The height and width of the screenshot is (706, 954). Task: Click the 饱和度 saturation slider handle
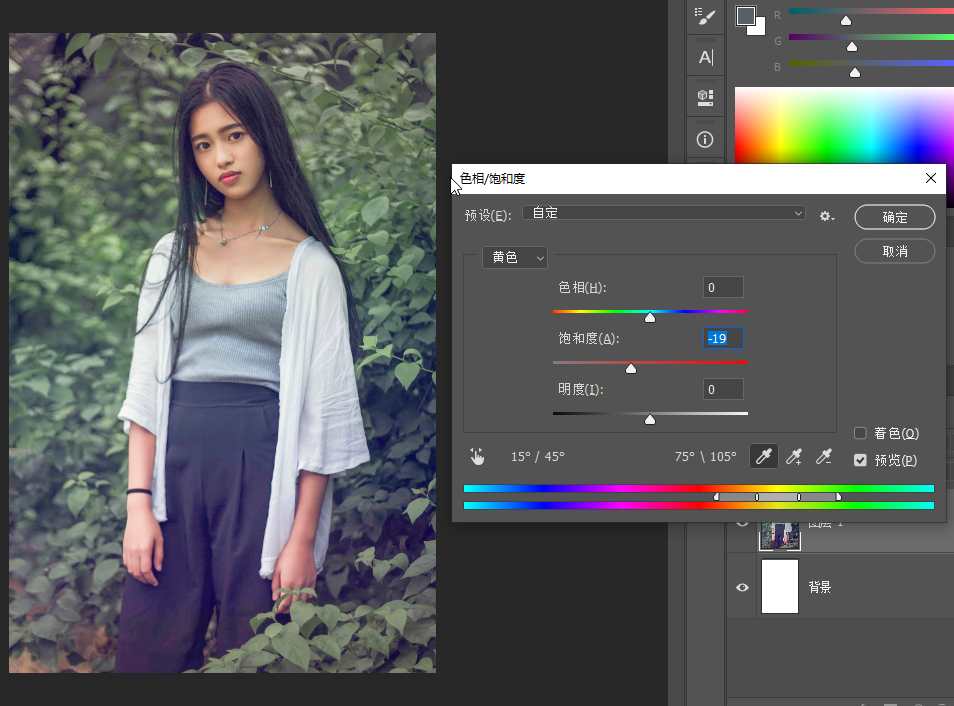tap(631, 368)
